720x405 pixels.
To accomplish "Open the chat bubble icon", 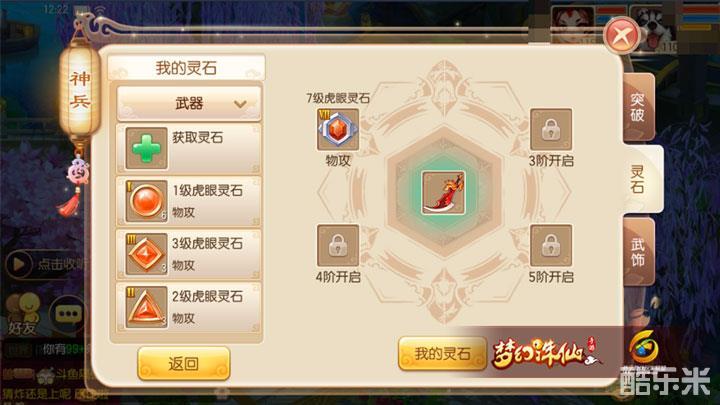I will tap(68, 314).
